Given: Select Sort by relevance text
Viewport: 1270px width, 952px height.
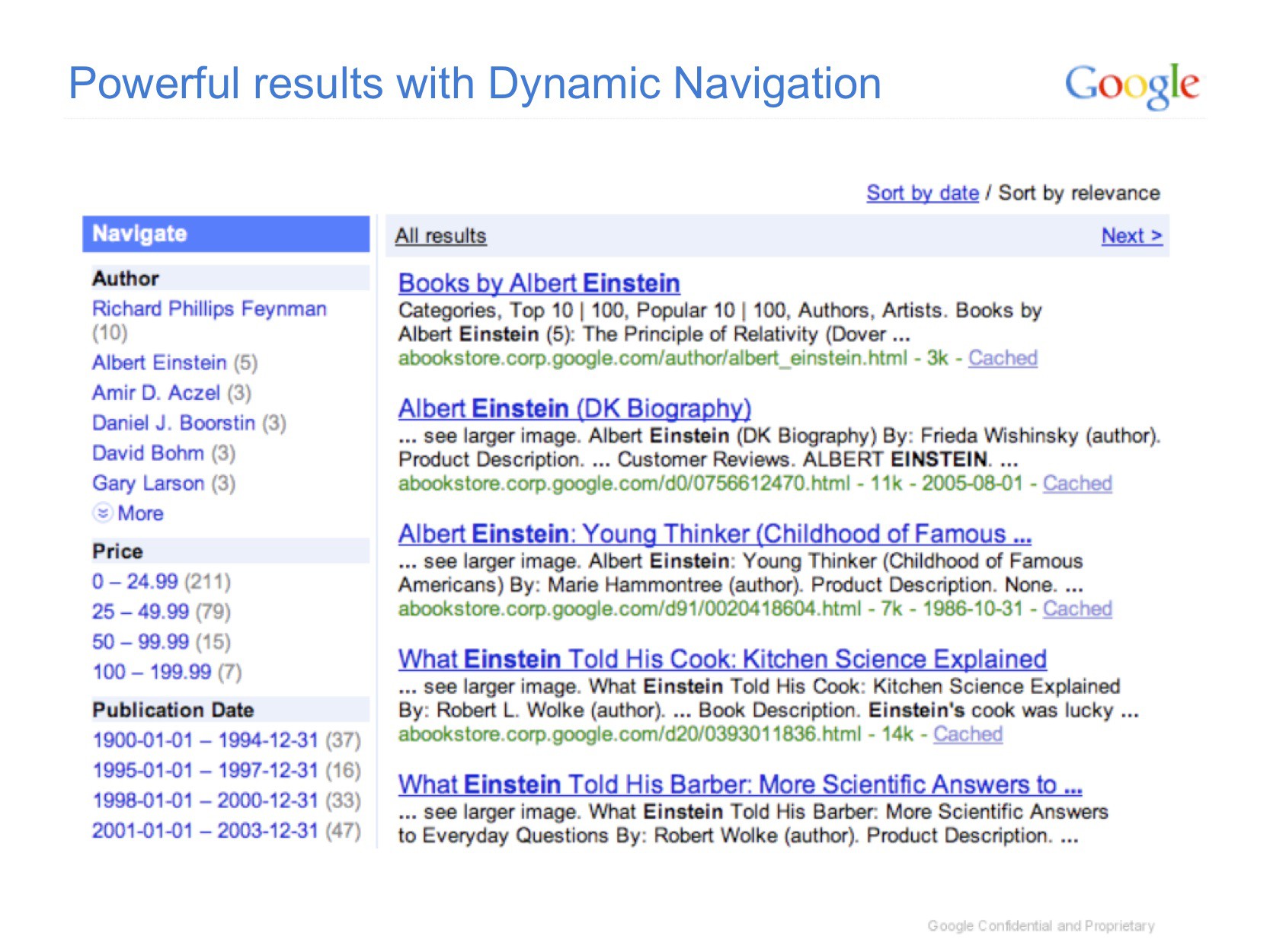Looking at the screenshot, I should [1079, 193].
